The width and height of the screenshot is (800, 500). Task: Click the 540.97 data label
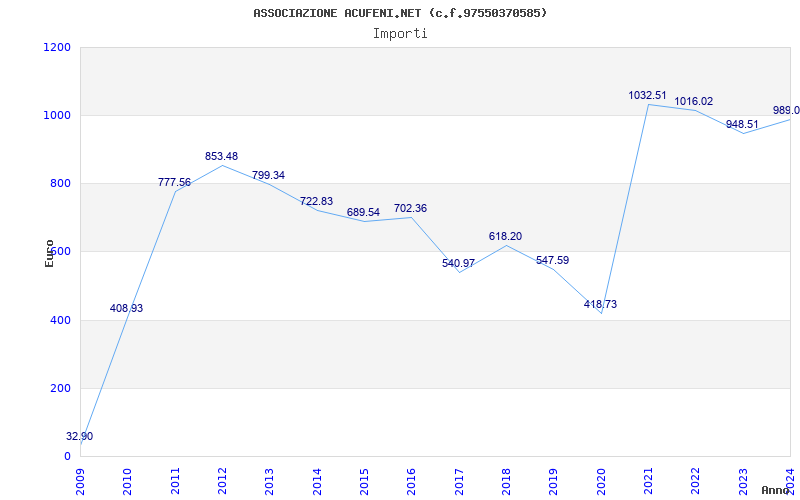(x=458, y=263)
